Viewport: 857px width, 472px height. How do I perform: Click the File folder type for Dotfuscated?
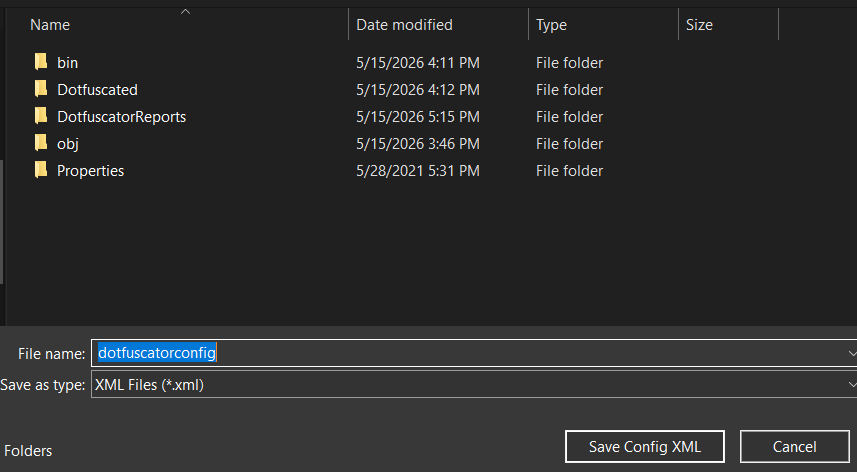(570, 90)
